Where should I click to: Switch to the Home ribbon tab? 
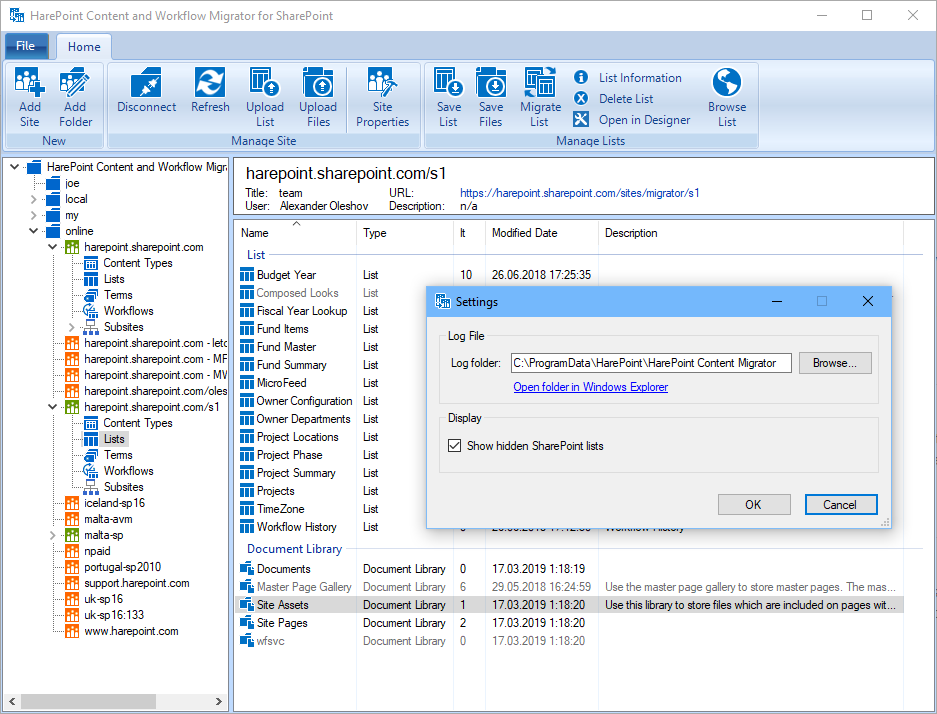[84, 47]
